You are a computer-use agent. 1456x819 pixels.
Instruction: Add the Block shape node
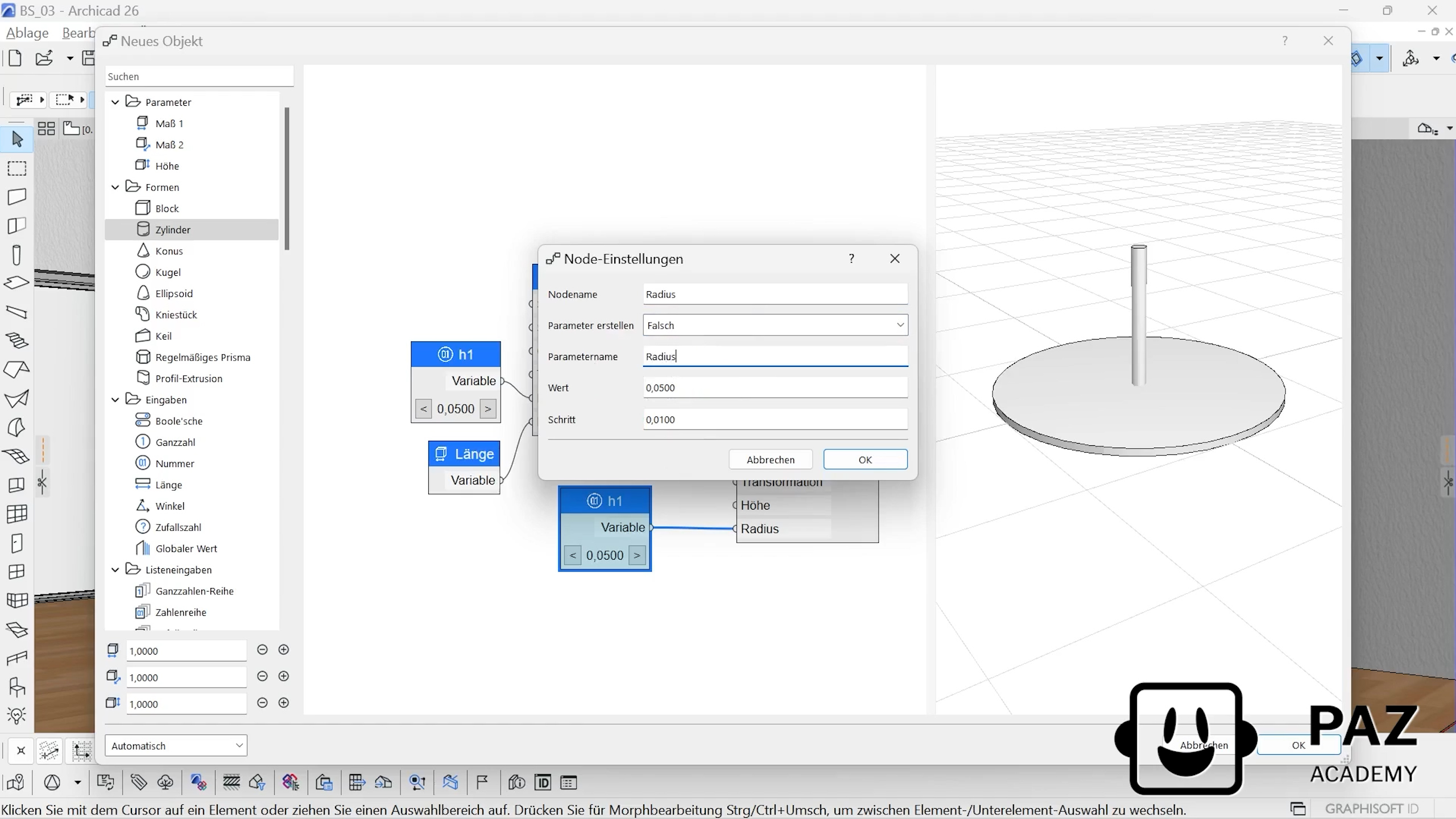[167, 208]
